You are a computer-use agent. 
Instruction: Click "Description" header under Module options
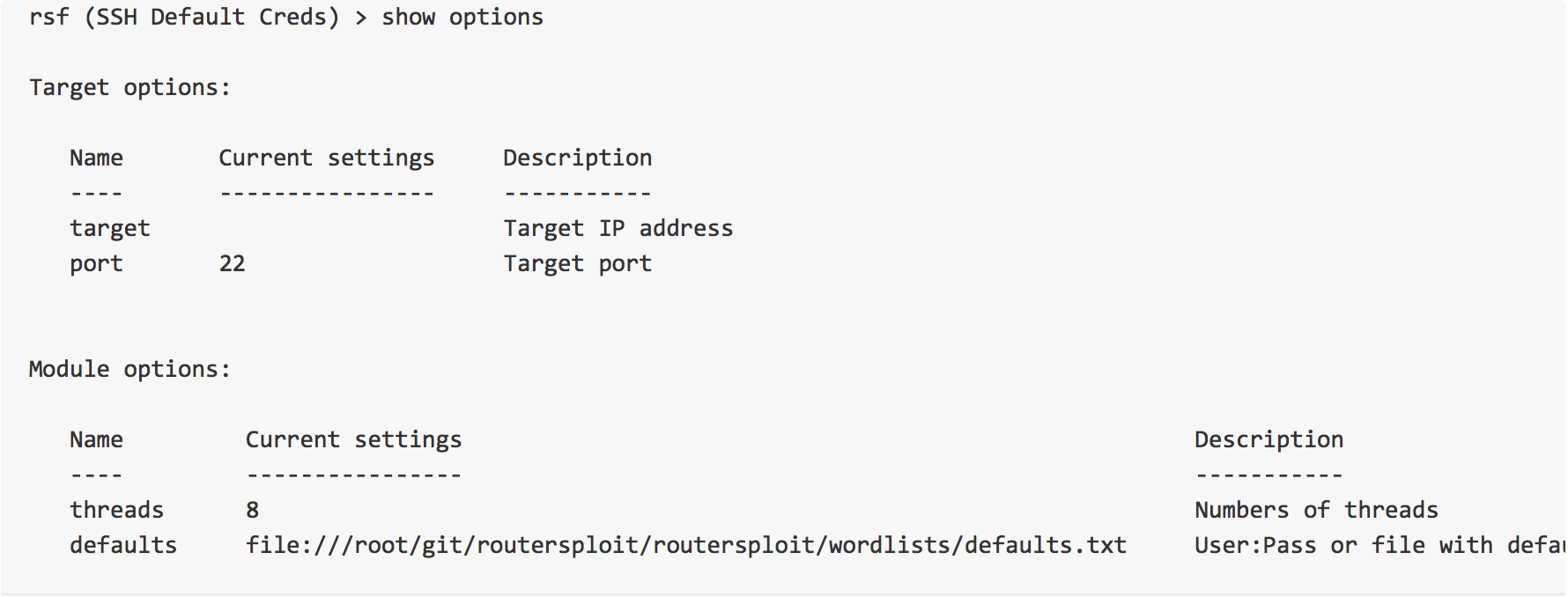(x=1268, y=440)
